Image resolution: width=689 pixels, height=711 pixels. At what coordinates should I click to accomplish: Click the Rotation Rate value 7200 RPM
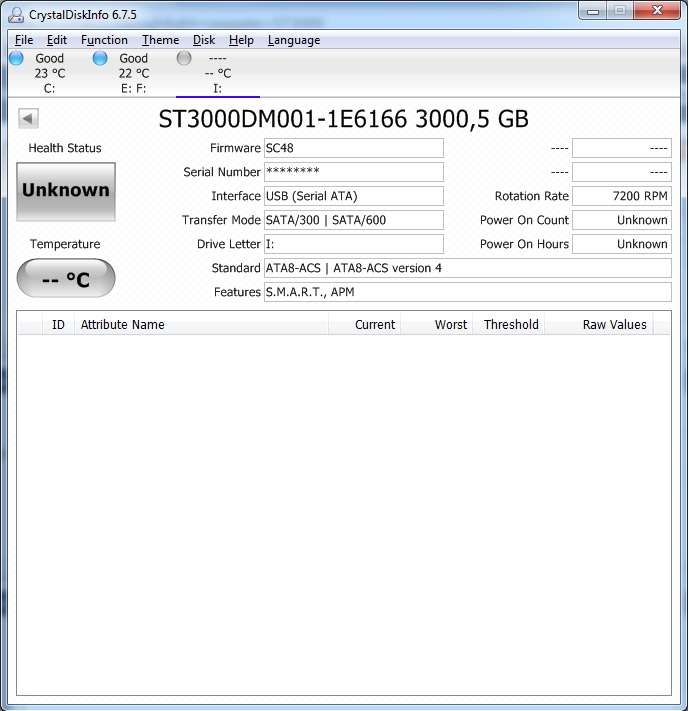(622, 196)
